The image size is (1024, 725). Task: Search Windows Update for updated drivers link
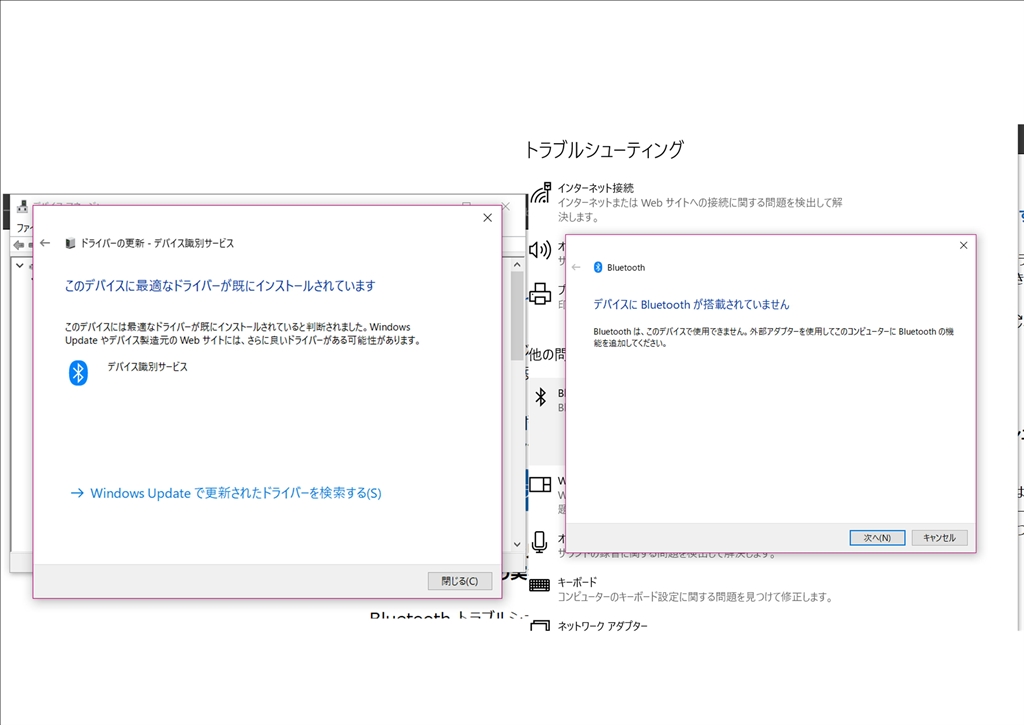pos(226,493)
